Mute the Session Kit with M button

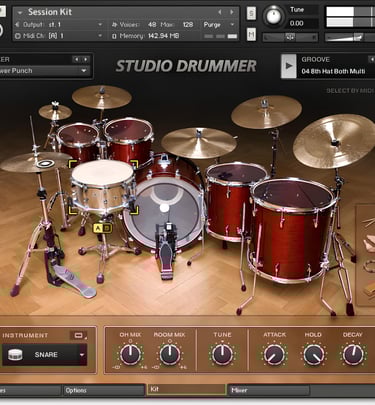(251, 34)
